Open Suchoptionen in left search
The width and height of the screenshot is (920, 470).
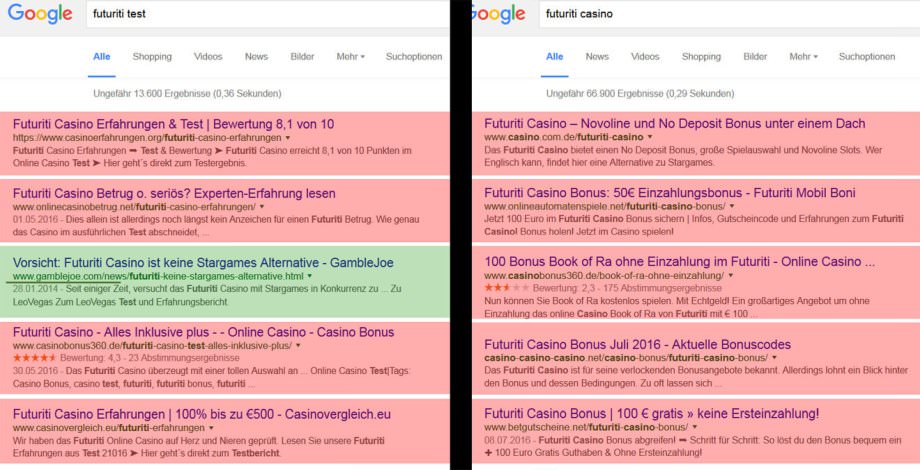click(x=414, y=57)
